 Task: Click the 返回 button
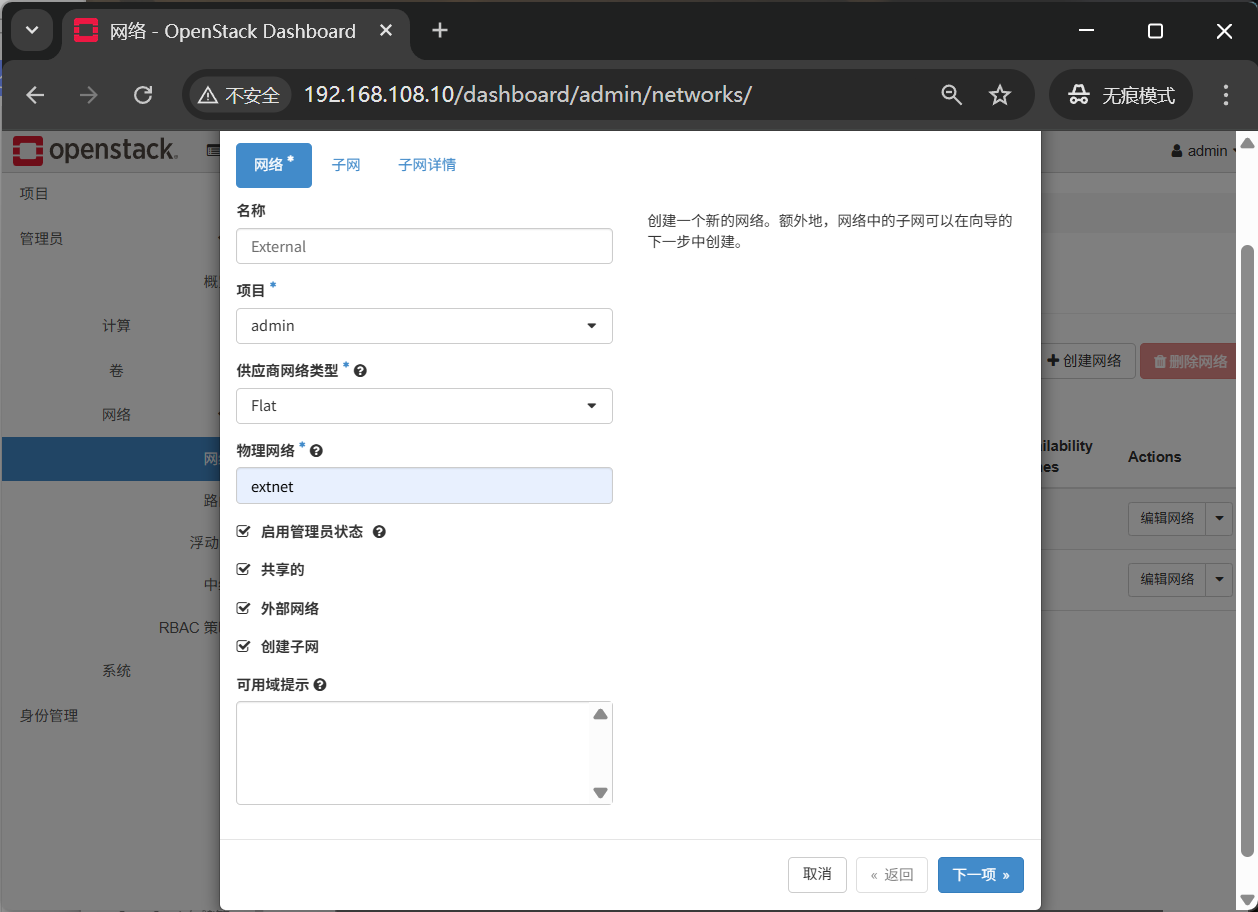coord(892,875)
